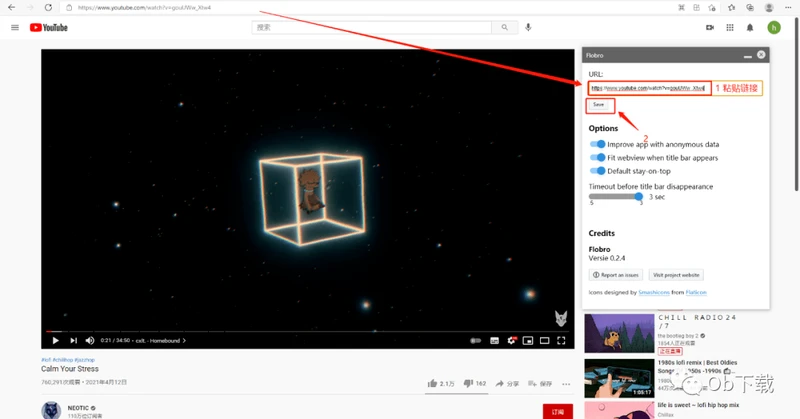Toggle subtitles in the video player
The height and width of the screenshot is (419, 800).
pyautogui.click(x=494, y=340)
